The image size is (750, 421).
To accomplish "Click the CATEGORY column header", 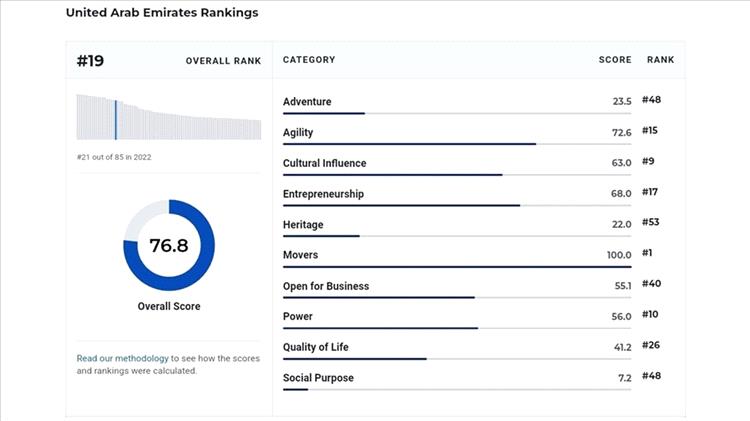I will (309, 60).
